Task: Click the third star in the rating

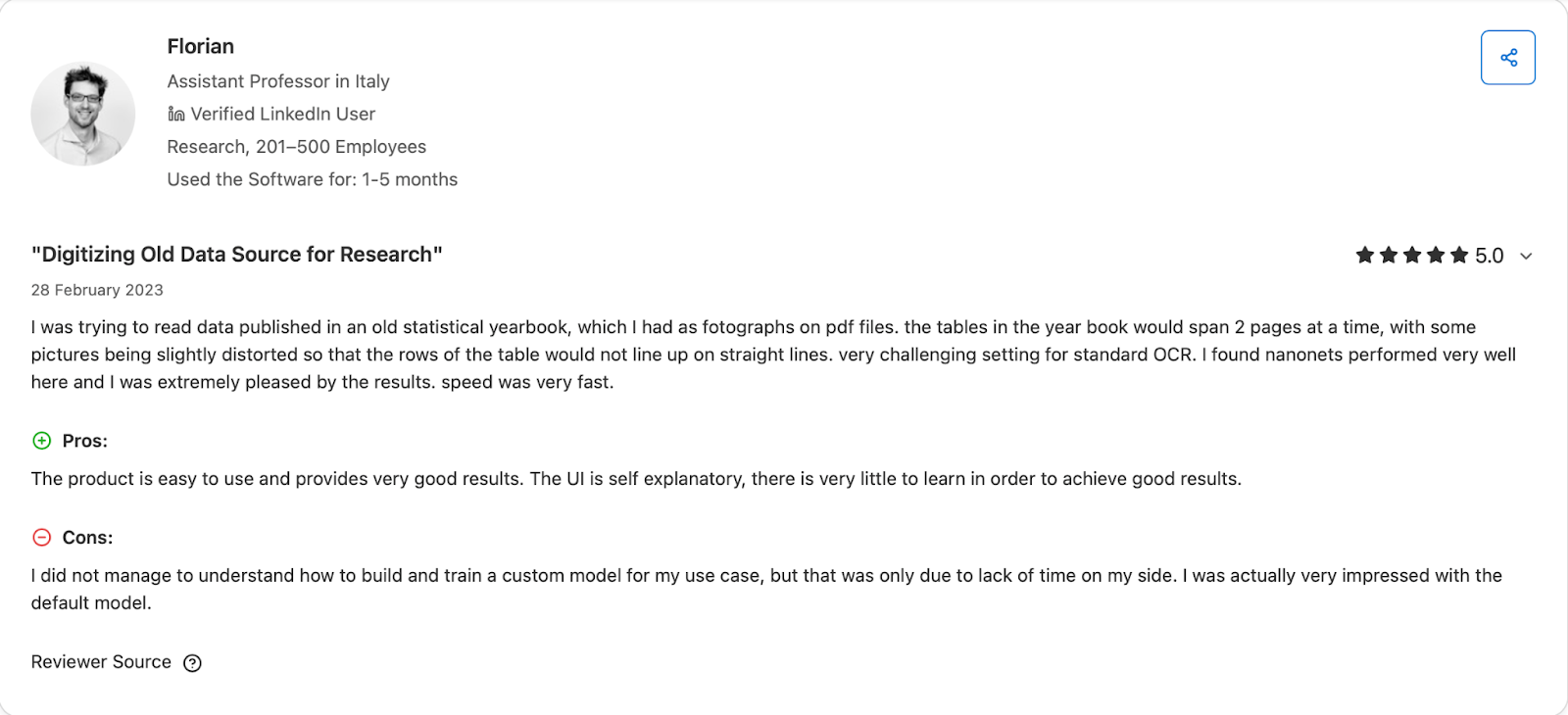Action: coord(1412,256)
